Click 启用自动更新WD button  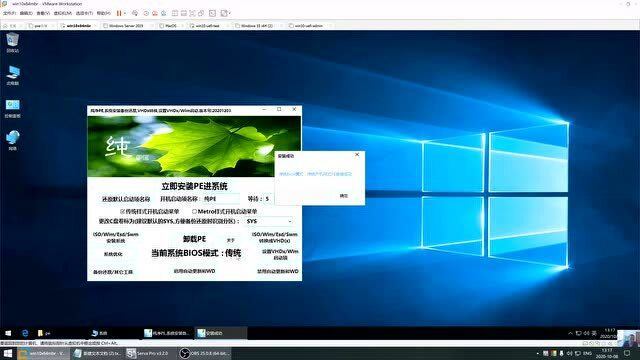point(194,271)
